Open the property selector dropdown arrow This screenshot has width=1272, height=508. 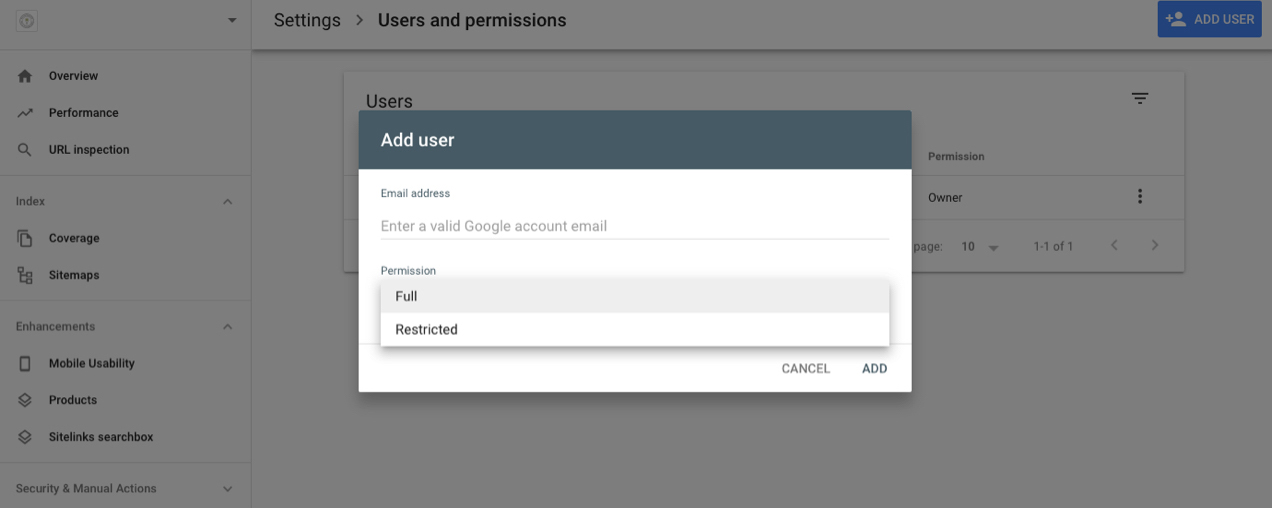pos(232,20)
